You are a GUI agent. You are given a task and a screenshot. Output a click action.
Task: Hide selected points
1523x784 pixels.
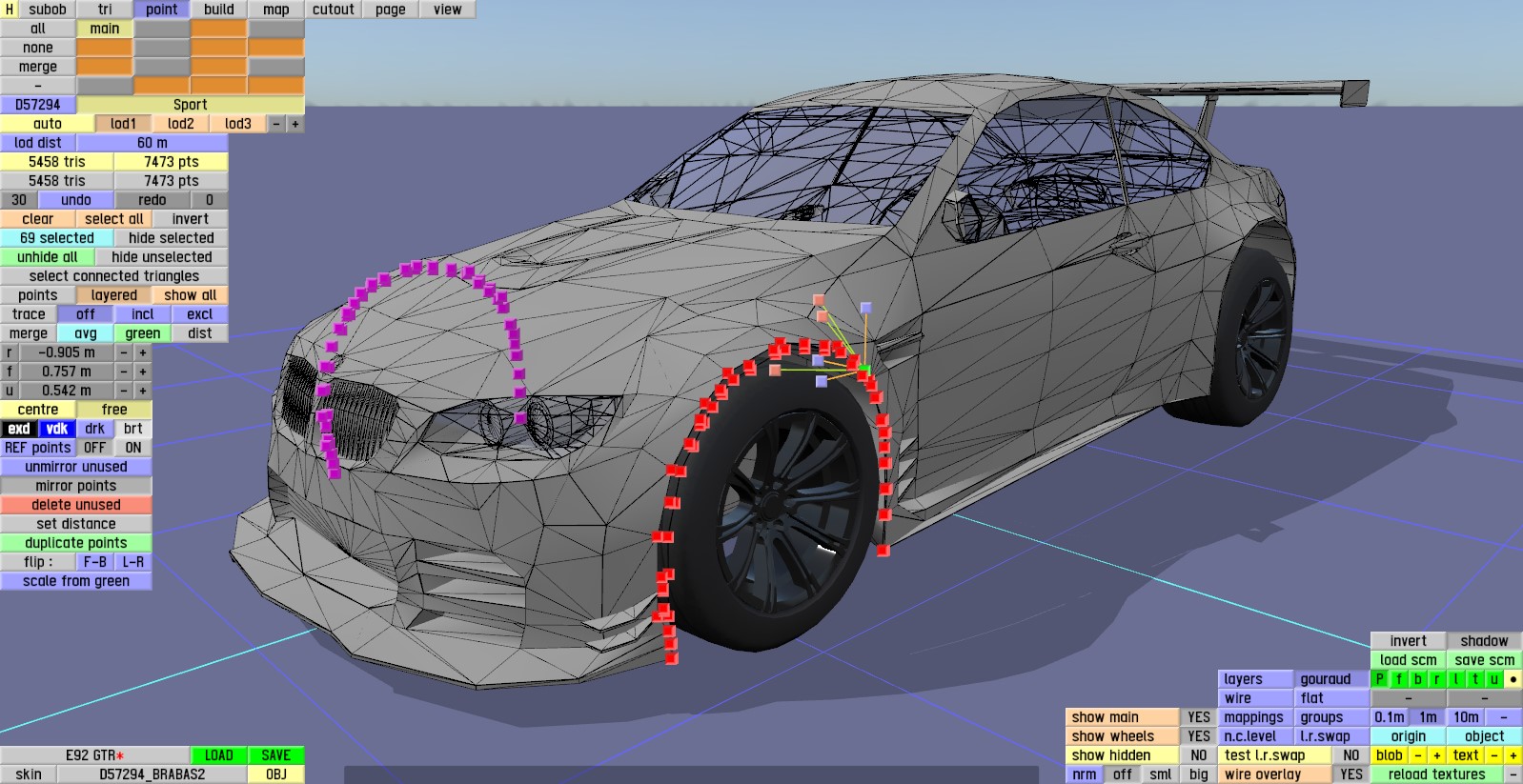172,238
